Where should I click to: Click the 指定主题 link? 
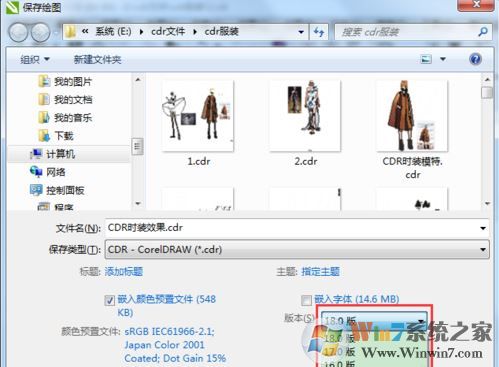coord(320,272)
